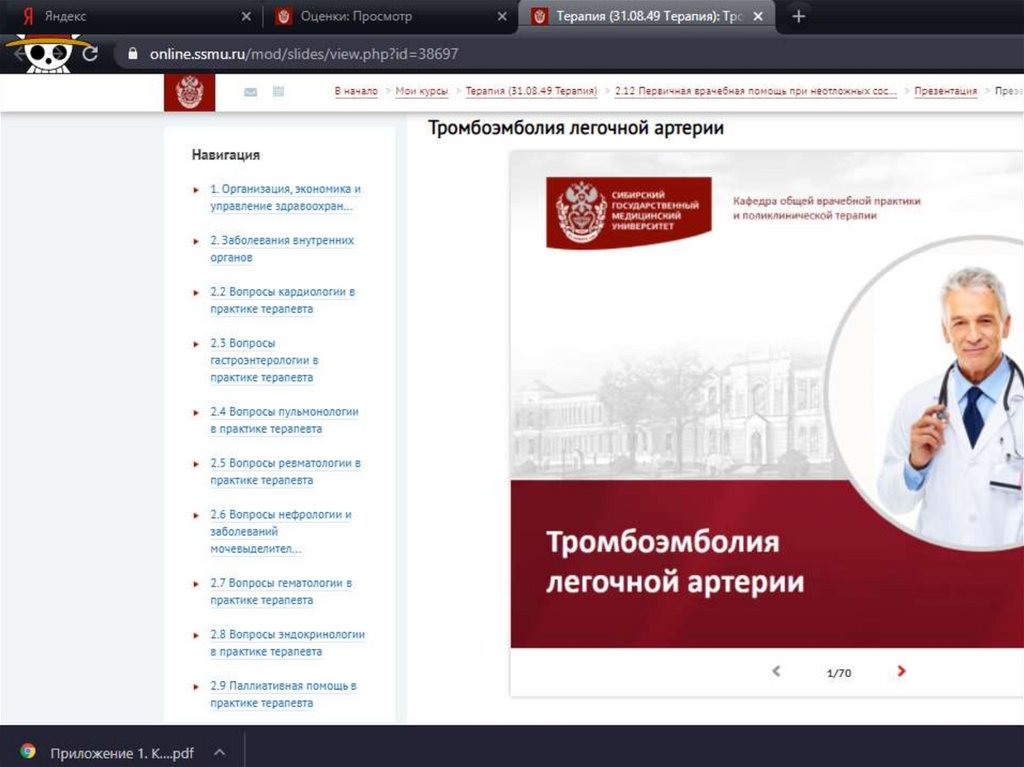Open 2.8 Вопросы эндокринологии navigation item
This screenshot has width=1024, height=767.
287,643
